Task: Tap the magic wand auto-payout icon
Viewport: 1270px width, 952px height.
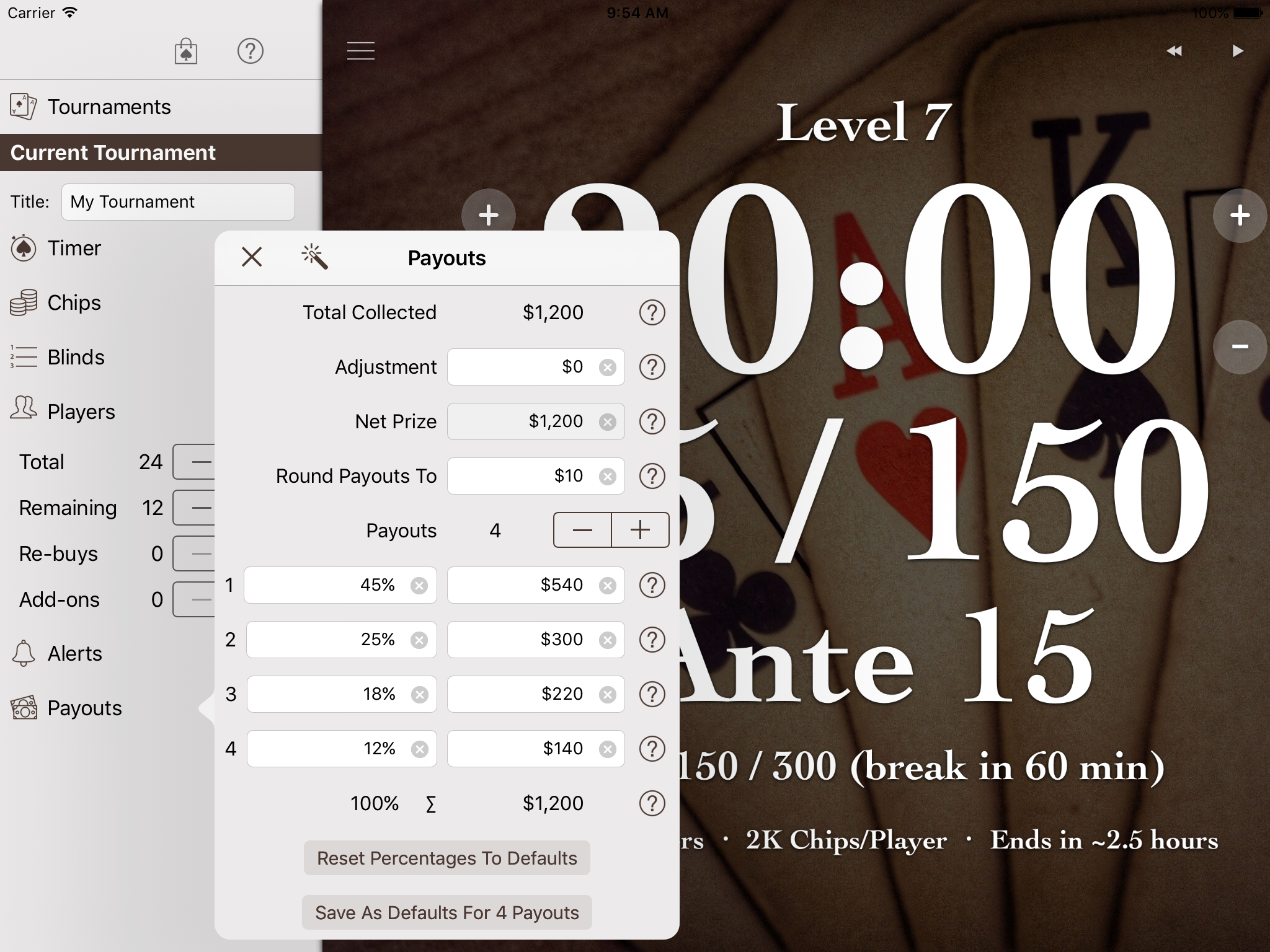Action: (x=314, y=257)
